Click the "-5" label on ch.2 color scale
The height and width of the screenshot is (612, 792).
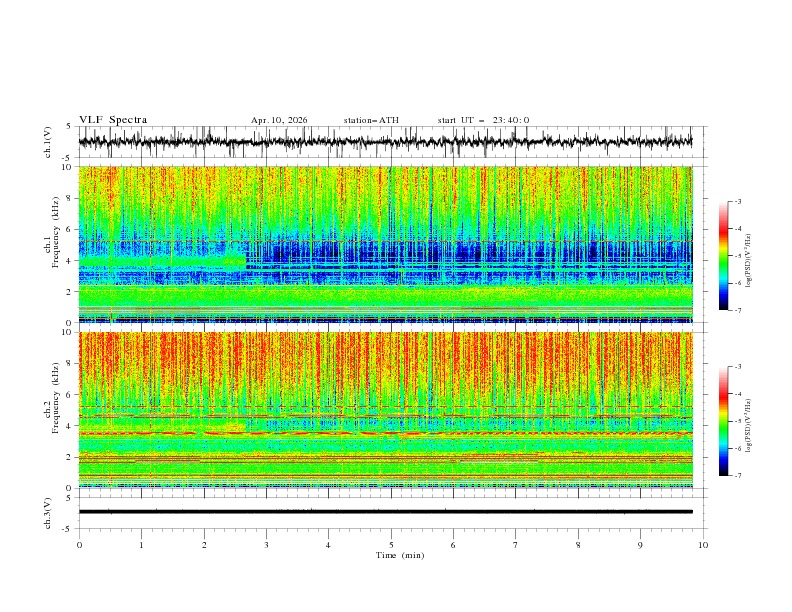tap(737, 421)
